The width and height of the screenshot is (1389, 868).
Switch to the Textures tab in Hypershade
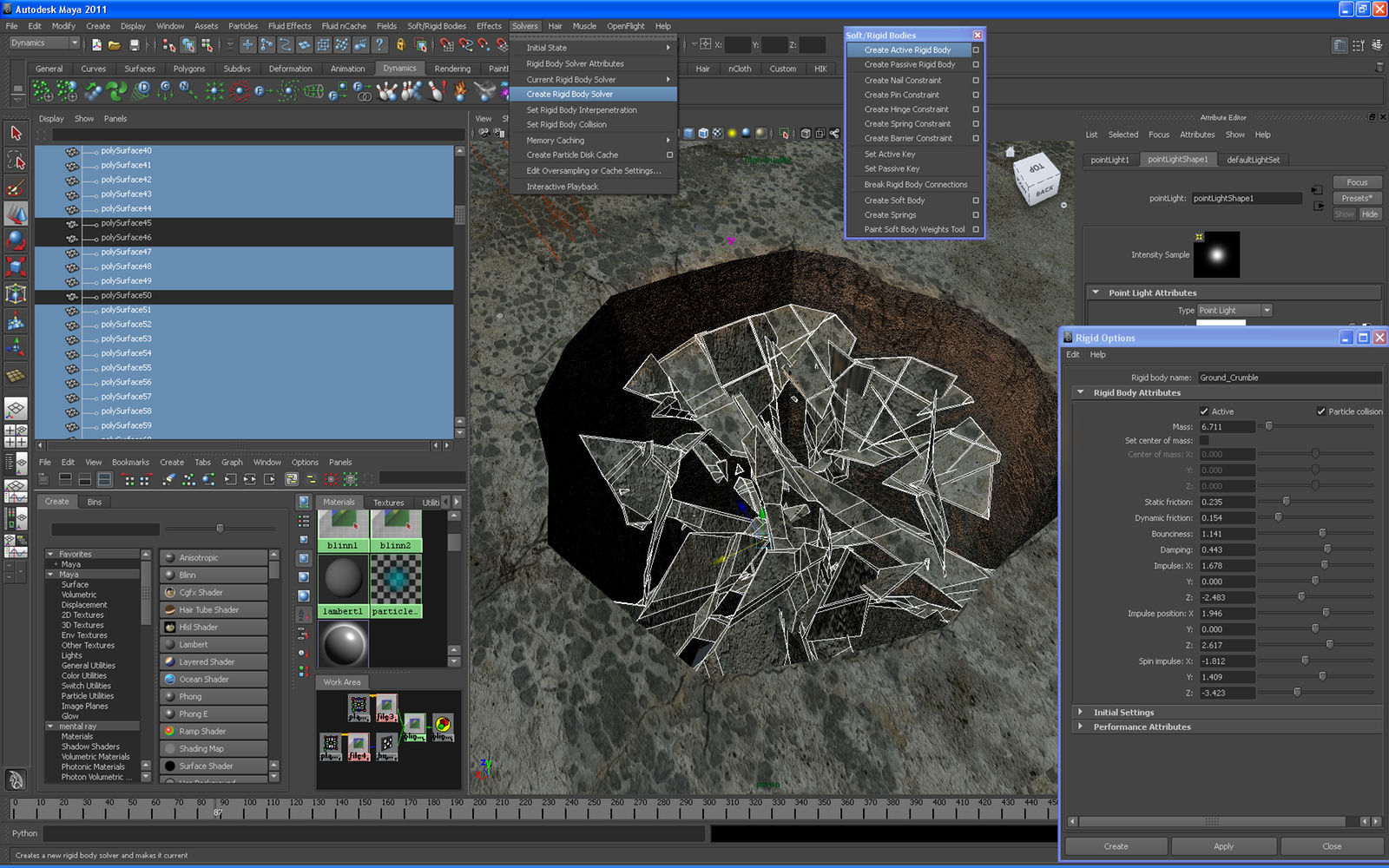388,503
